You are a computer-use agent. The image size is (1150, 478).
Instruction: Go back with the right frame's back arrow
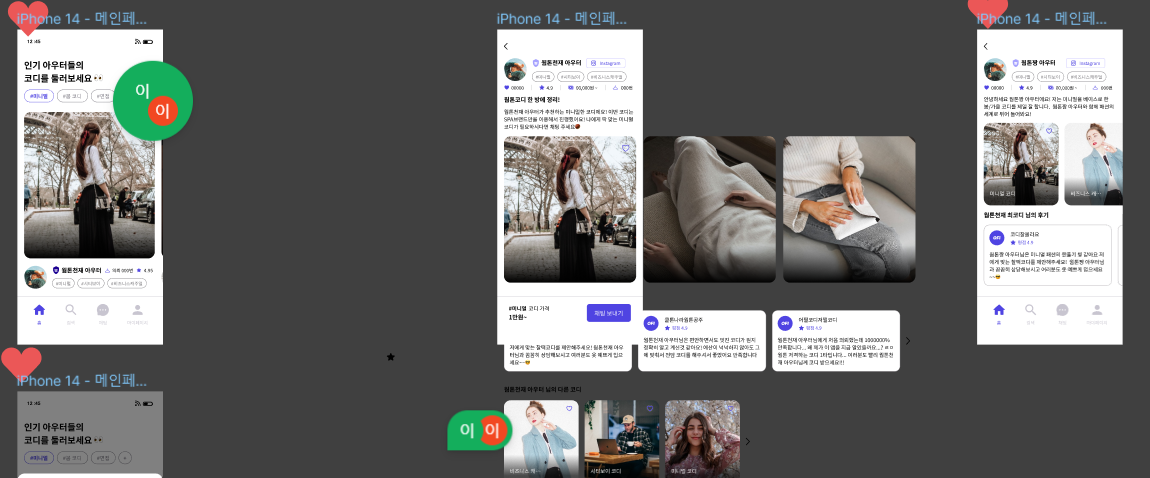(x=986, y=46)
